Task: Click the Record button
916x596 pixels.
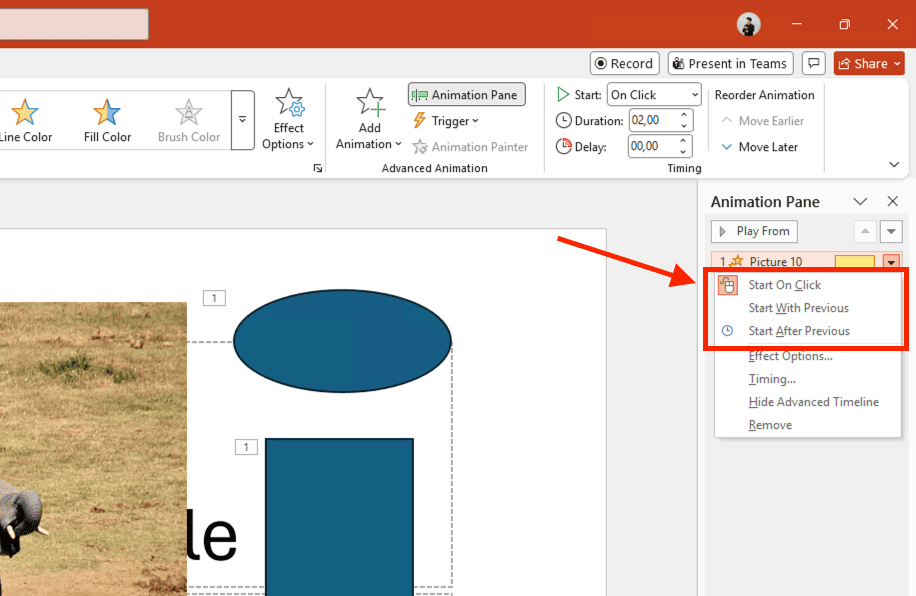Action: click(624, 64)
